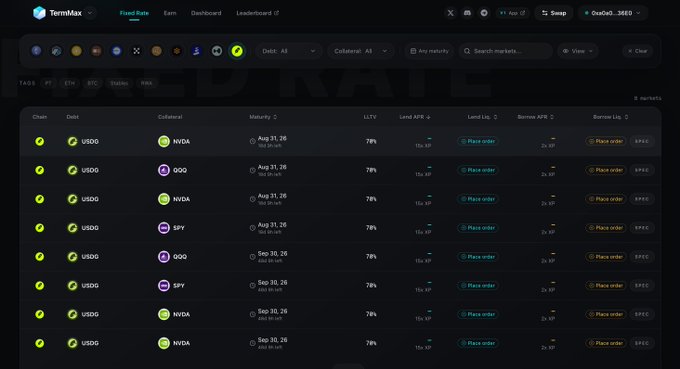The width and height of the screenshot is (680, 369).
Task: Click the Swap button
Action: coord(554,13)
